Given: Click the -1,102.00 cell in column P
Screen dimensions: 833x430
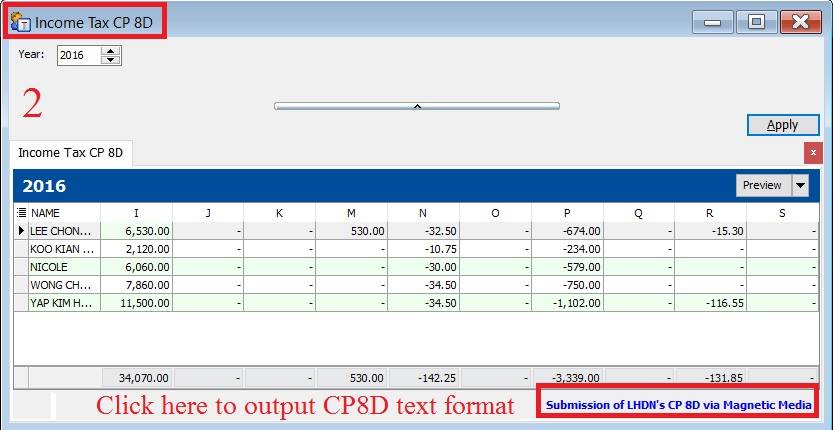Looking at the screenshot, I should tap(567, 303).
